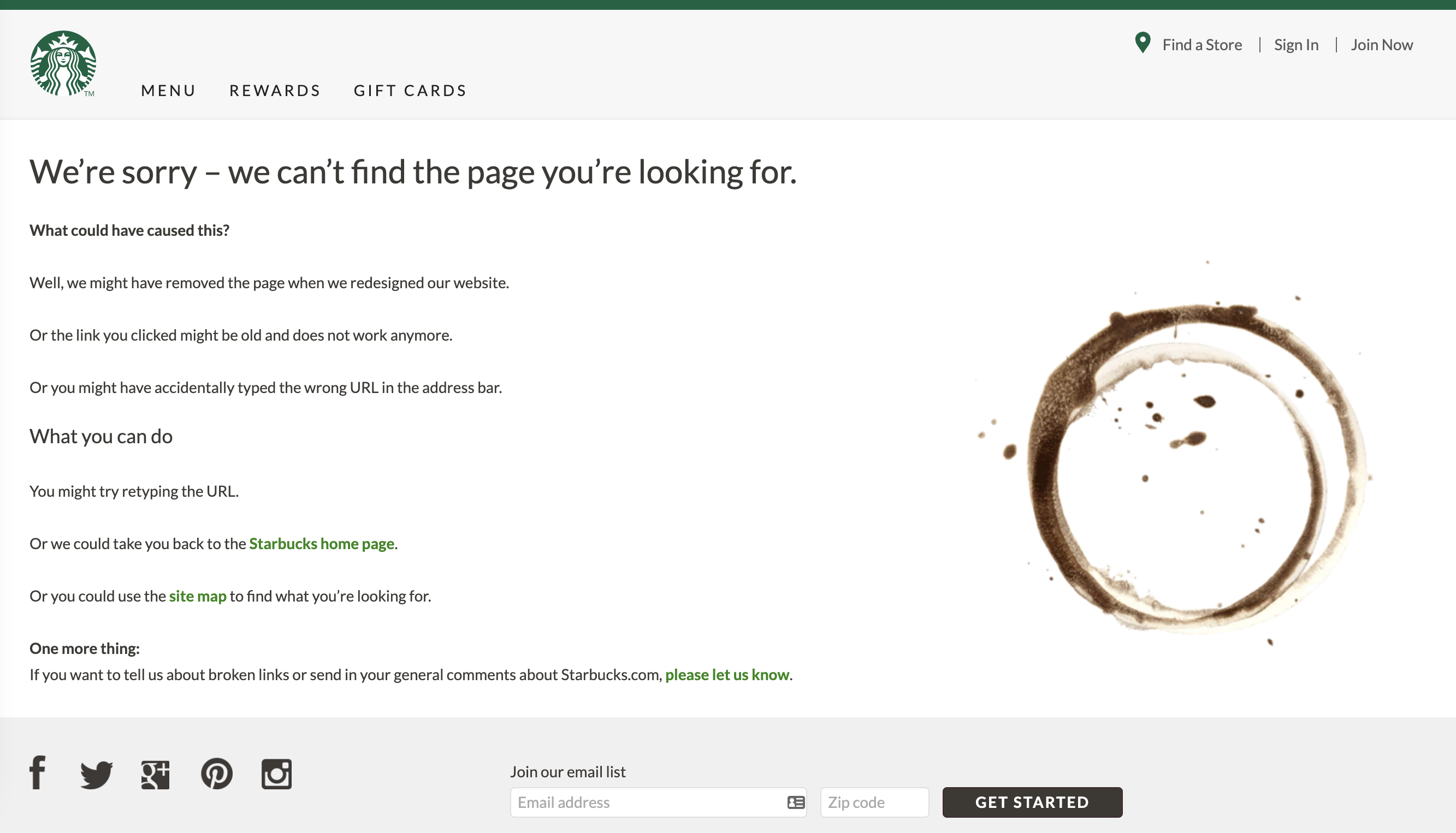Focus the Email address input field
Image resolution: width=1456 pixels, height=833 pixels.
658,802
